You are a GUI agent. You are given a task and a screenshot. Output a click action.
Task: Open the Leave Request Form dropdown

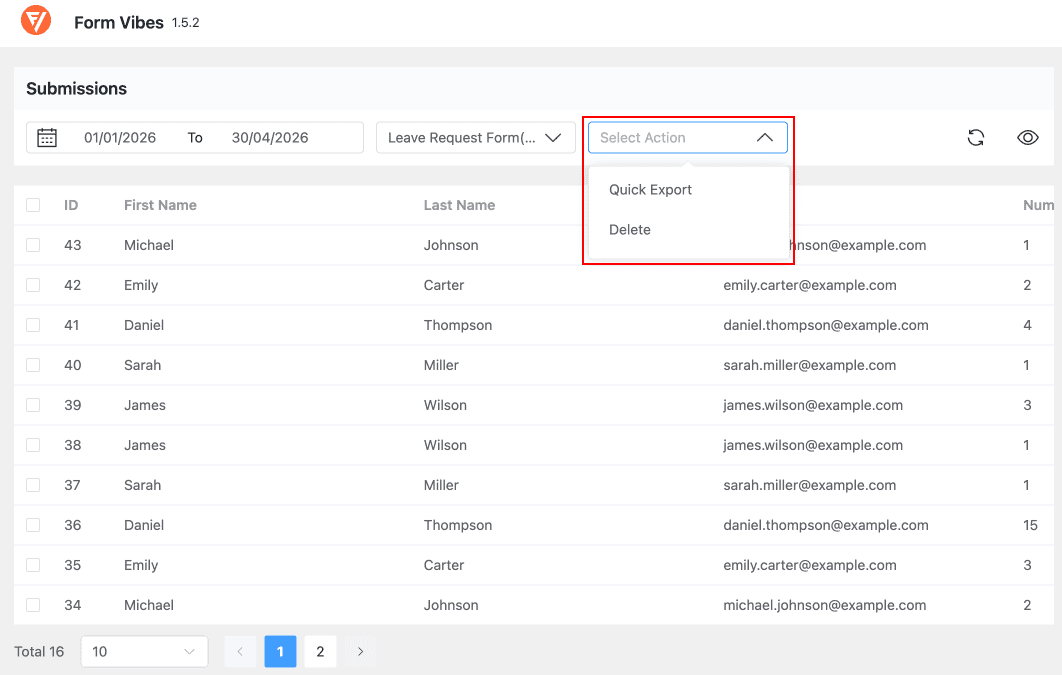point(475,137)
